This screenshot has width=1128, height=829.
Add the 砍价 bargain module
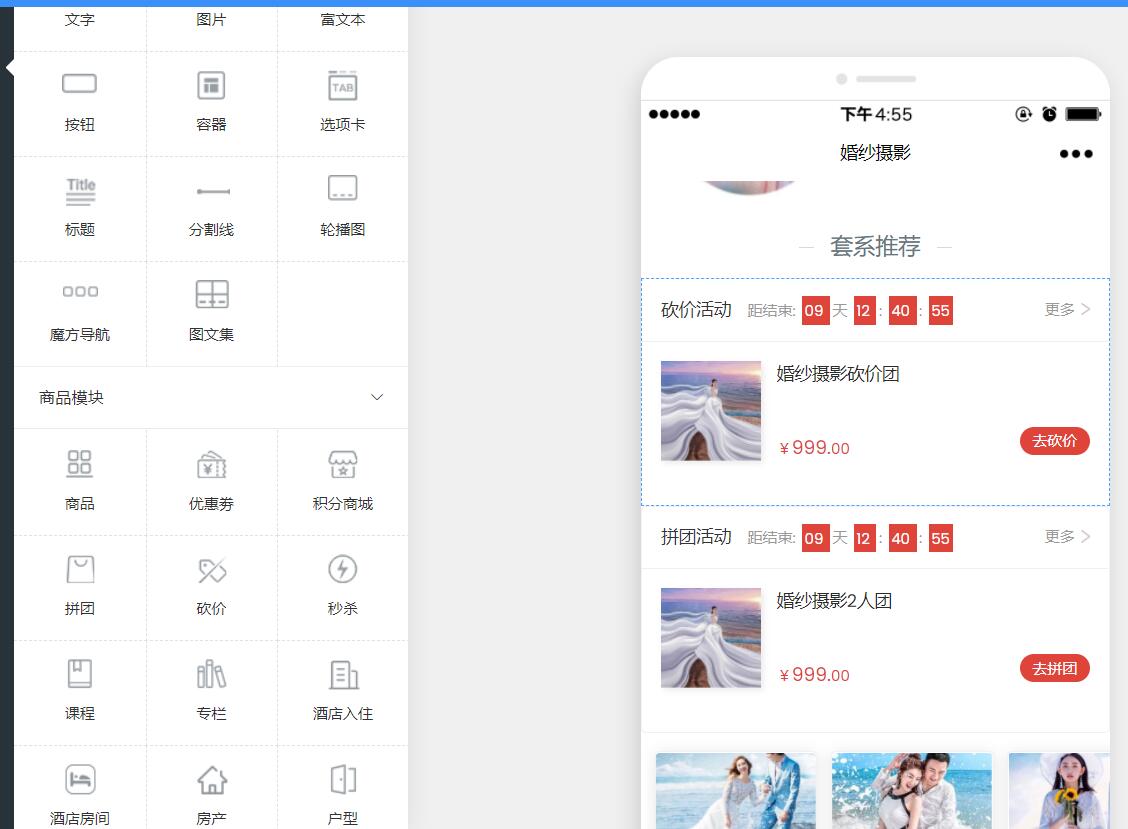[x=212, y=587]
